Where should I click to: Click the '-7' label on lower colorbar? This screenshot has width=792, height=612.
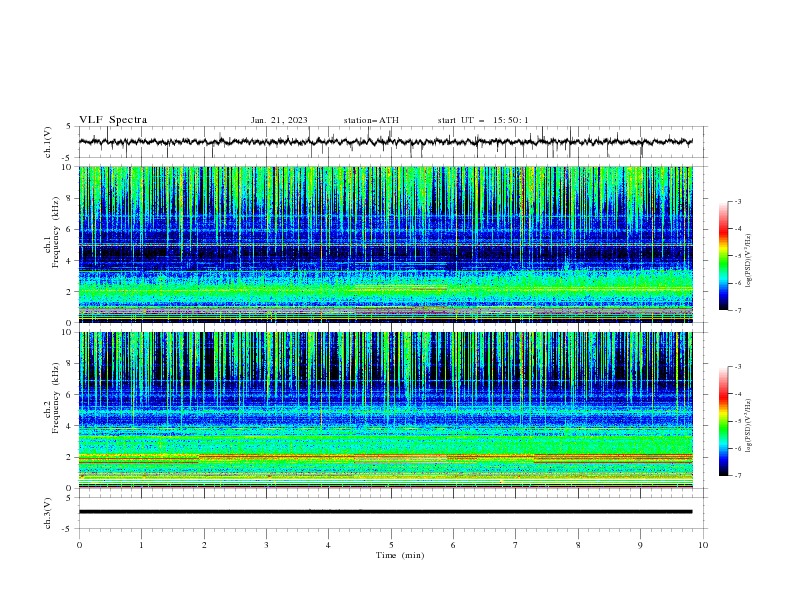pyautogui.click(x=738, y=475)
